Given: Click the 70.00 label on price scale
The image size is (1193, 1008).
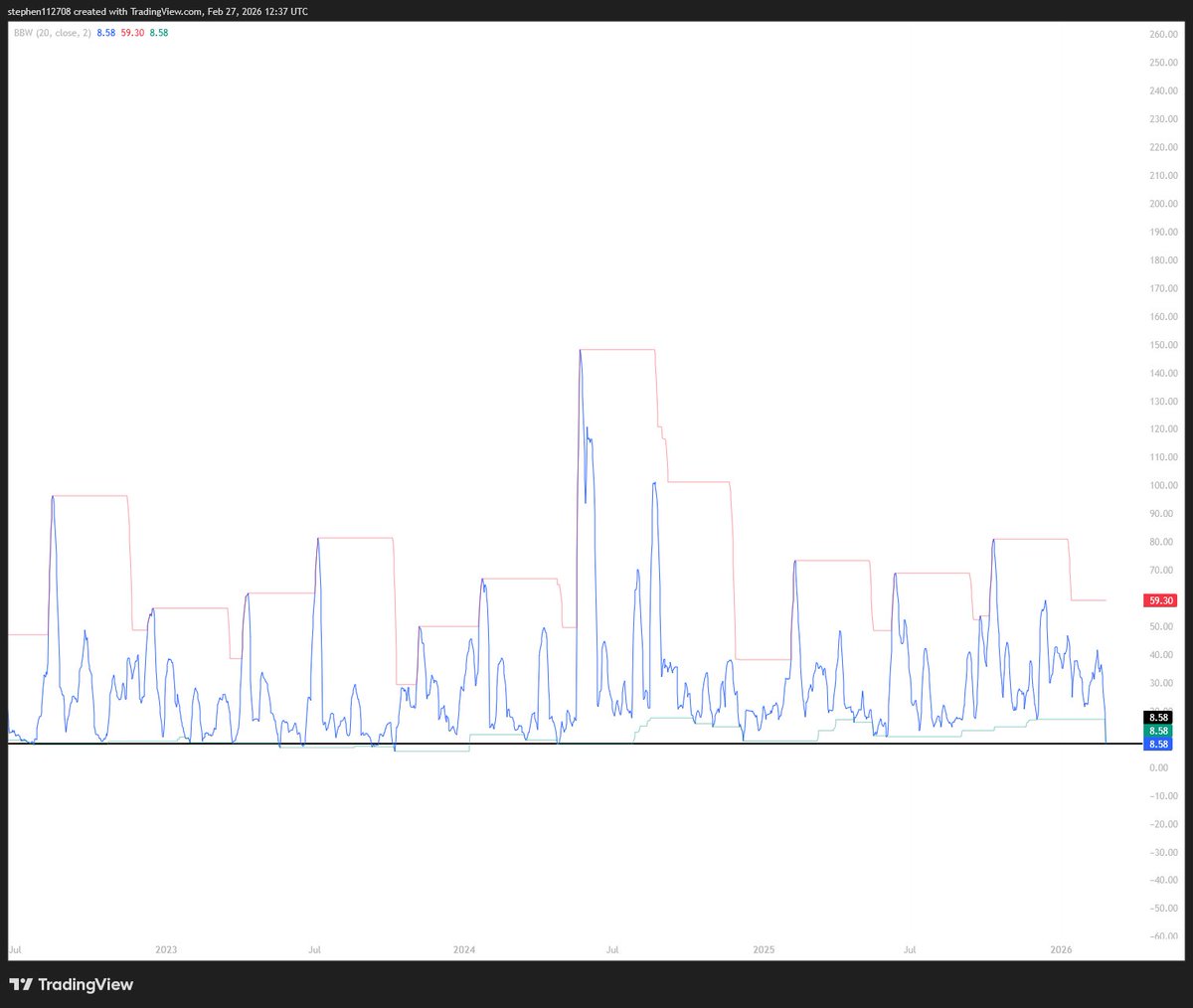Looking at the screenshot, I should coord(1161,571).
